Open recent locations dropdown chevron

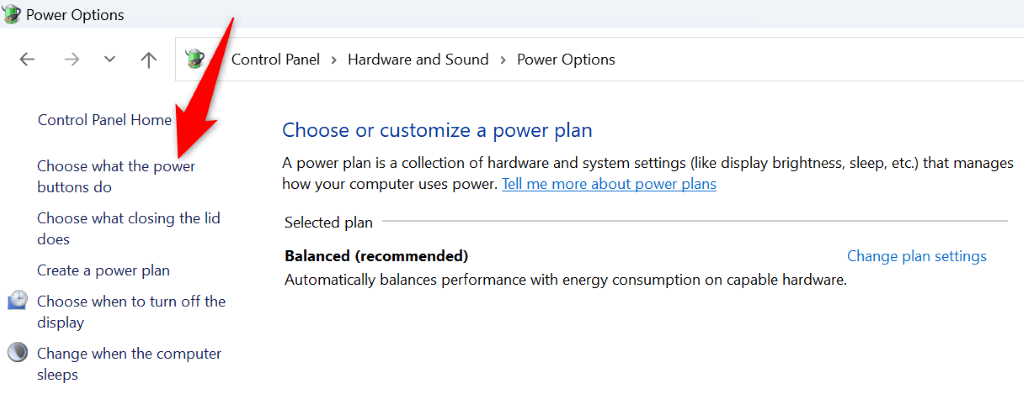[110, 60]
